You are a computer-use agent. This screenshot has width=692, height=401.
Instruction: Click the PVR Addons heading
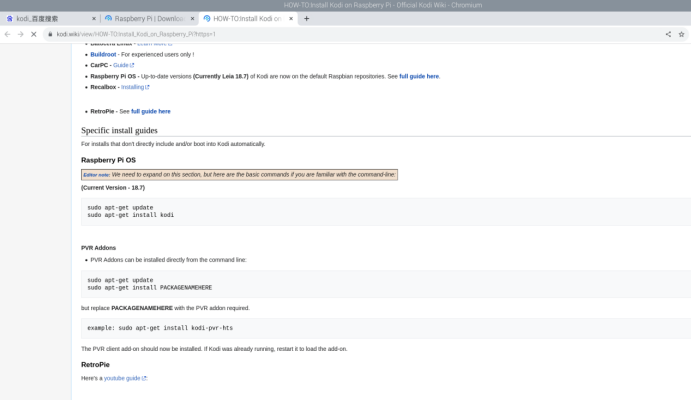(98, 248)
